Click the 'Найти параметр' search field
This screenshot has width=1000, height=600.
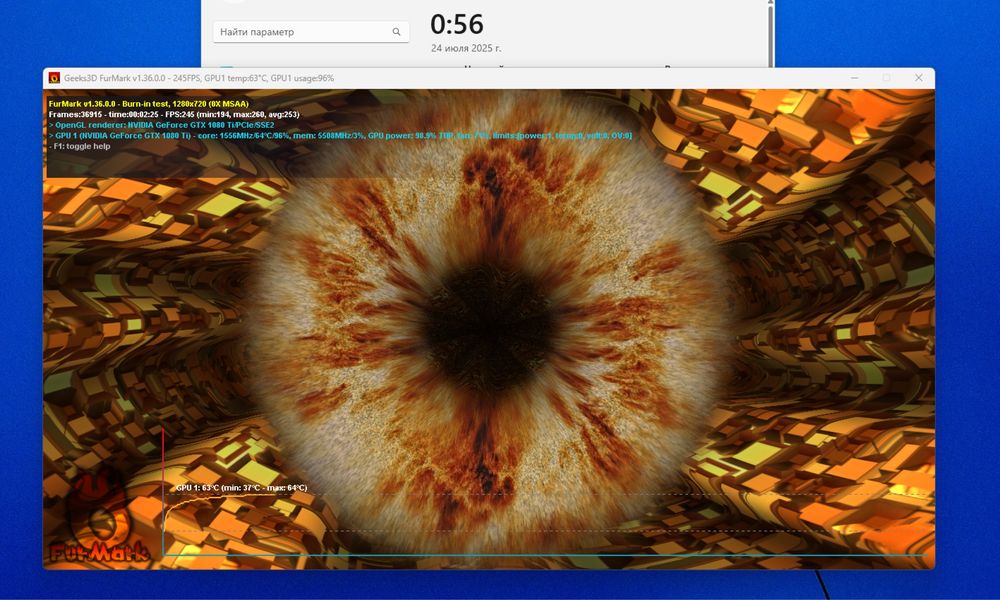point(311,32)
